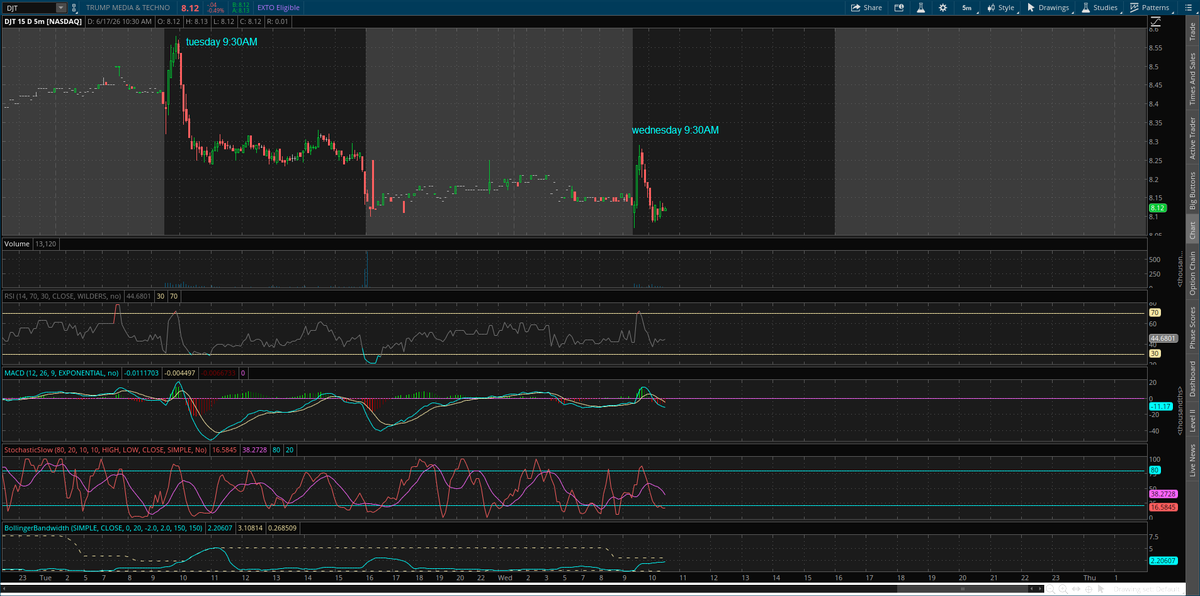The height and width of the screenshot is (596, 1200).
Task: Click the pointer cursor icon at bottom
Action: coord(1100,589)
